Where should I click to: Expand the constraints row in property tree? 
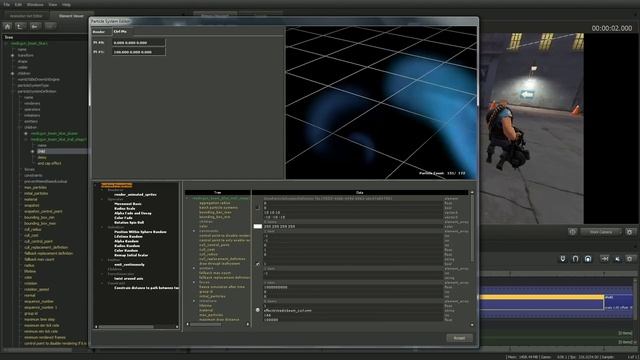click(194, 231)
